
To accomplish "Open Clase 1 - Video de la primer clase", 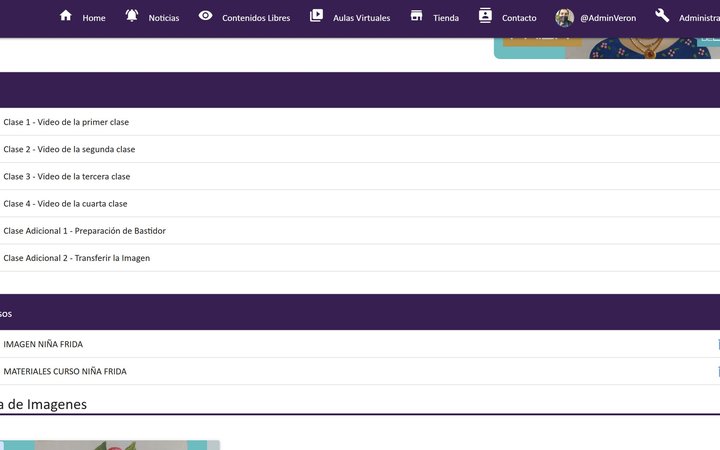I will coord(66,122).
